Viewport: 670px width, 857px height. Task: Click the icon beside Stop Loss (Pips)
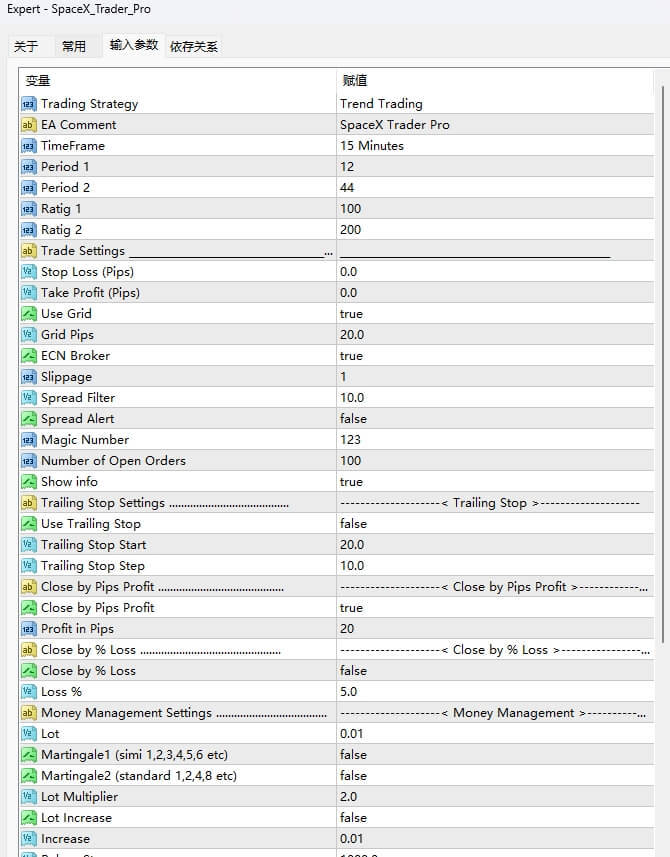28,272
